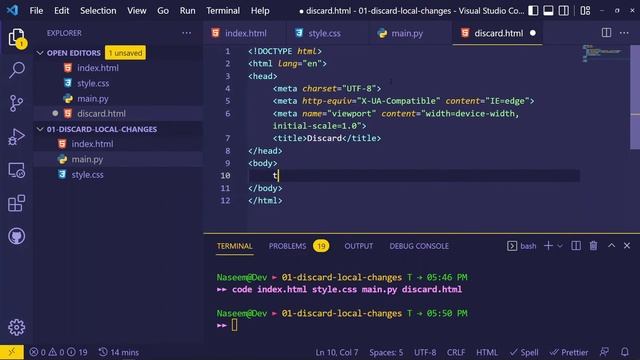Open the Search view
The image size is (640, 360).
[x=17, y=70]
